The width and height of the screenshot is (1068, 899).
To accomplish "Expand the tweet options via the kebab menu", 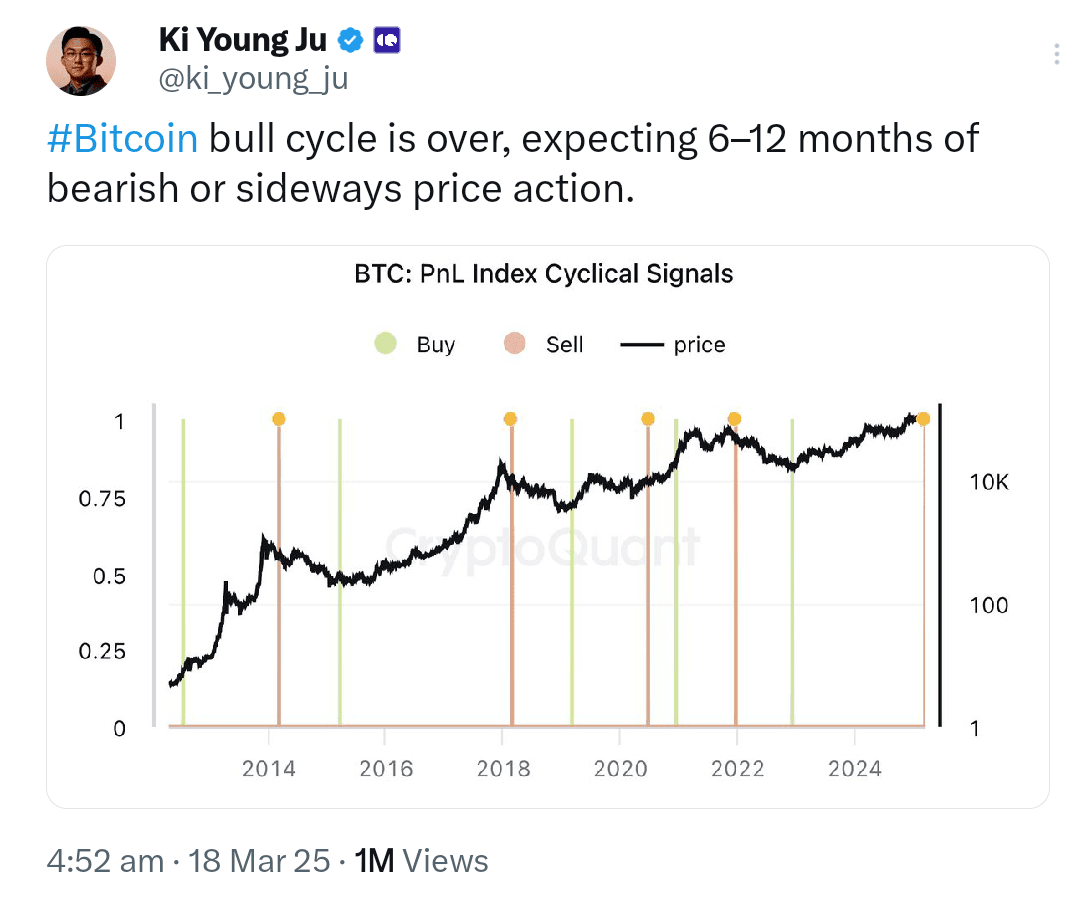I will (1056, 54).
